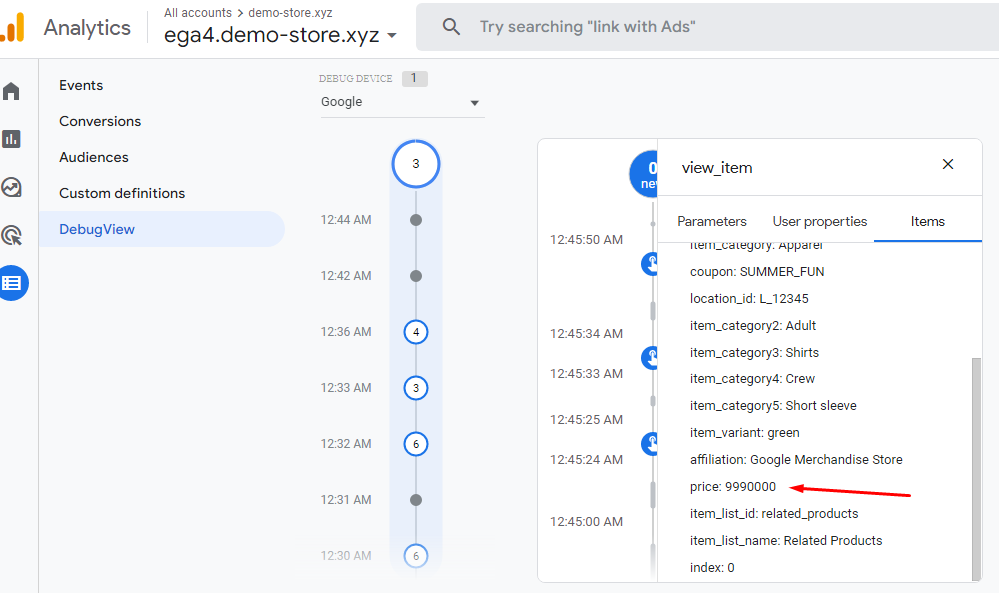Focus the search field
The height and width of the screenshot is (593, 999).
tap(707, 27)
